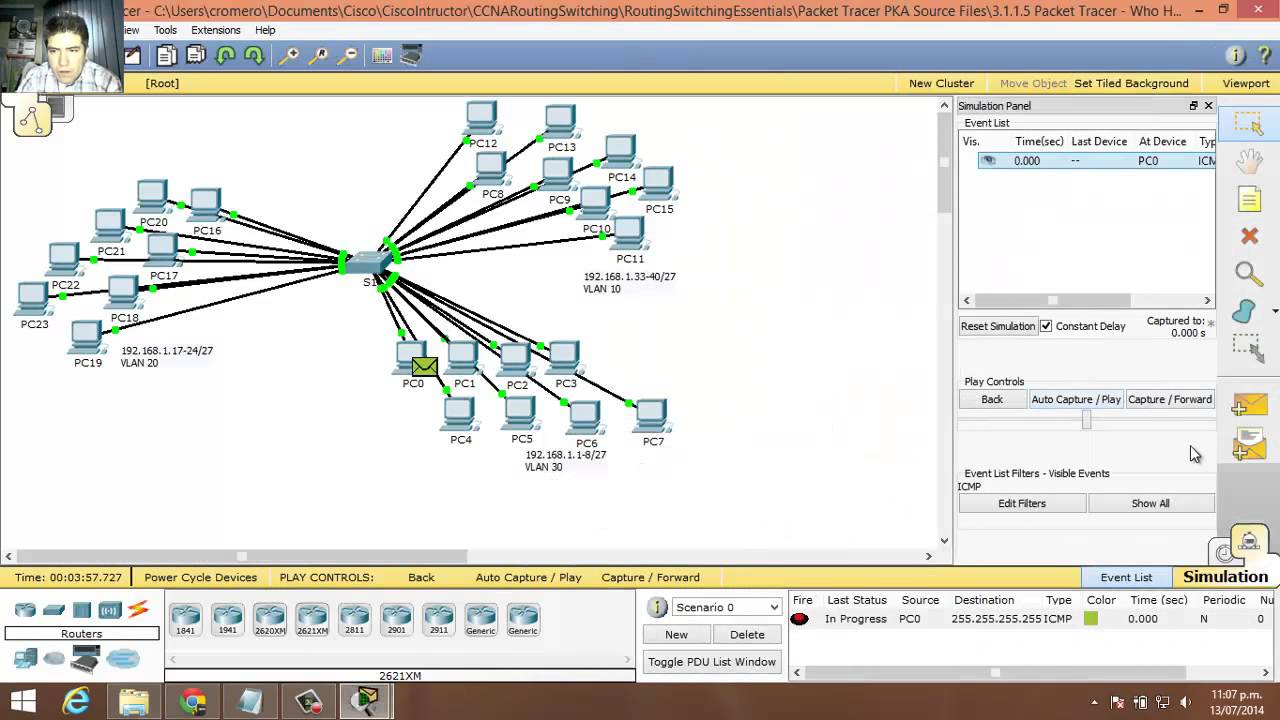Click Back in Simulation Panel play controls
The height and width of the screenshot is (720, 1280).
click(992, 399)
